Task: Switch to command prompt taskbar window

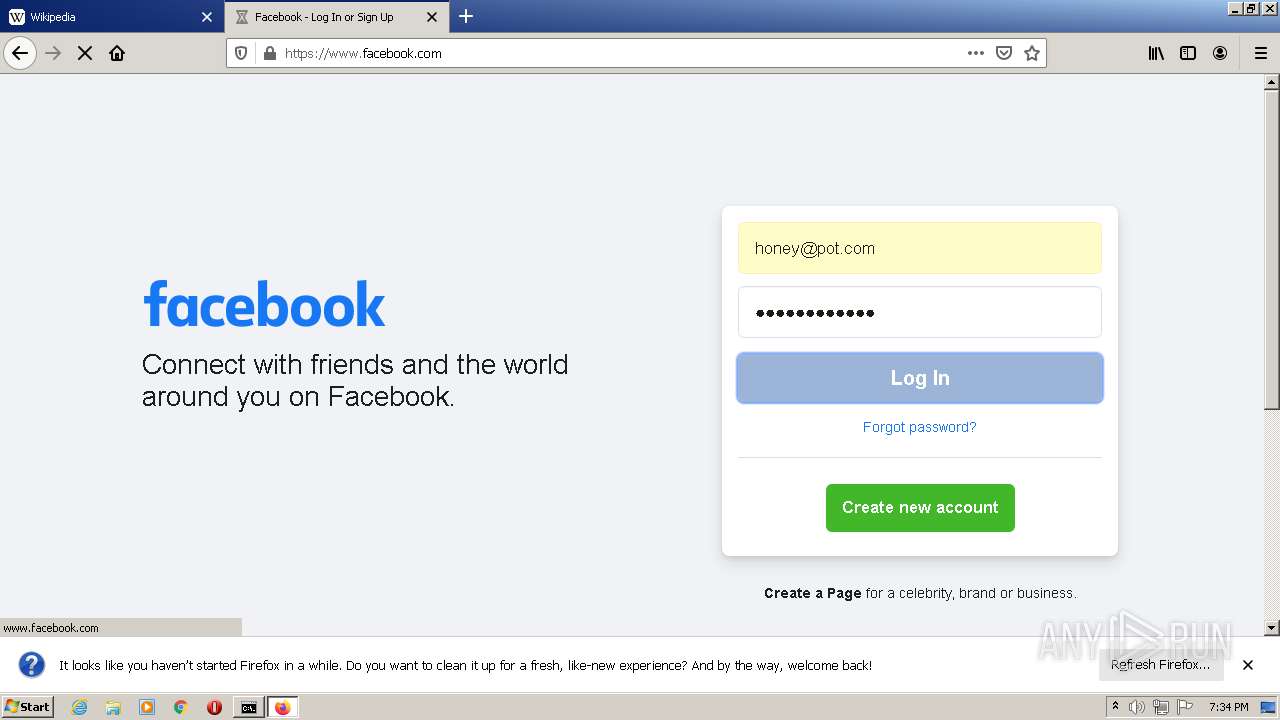Action: click(x=248, y=707)
